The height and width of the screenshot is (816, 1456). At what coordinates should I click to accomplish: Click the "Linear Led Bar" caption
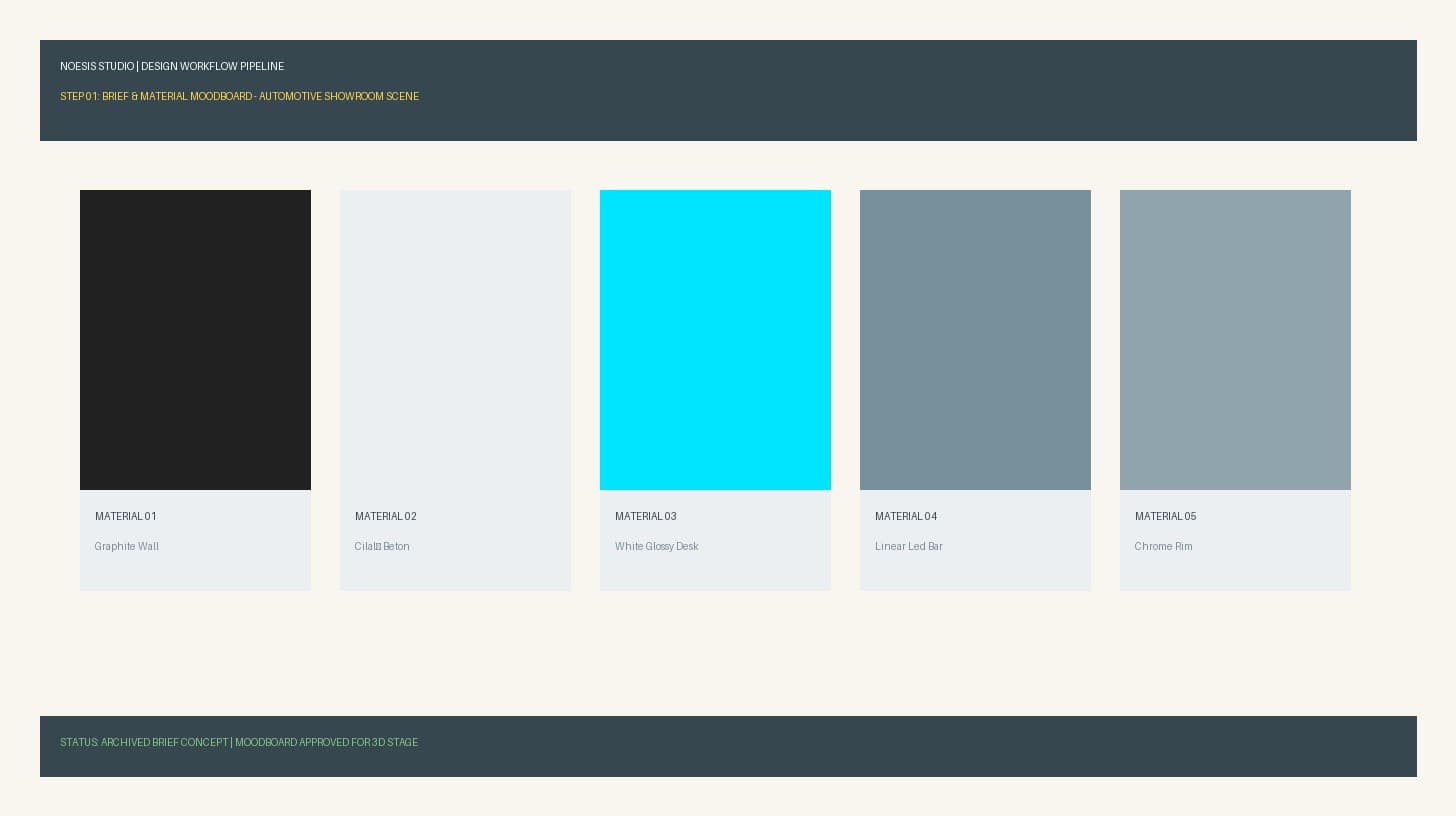pos(909,546)
